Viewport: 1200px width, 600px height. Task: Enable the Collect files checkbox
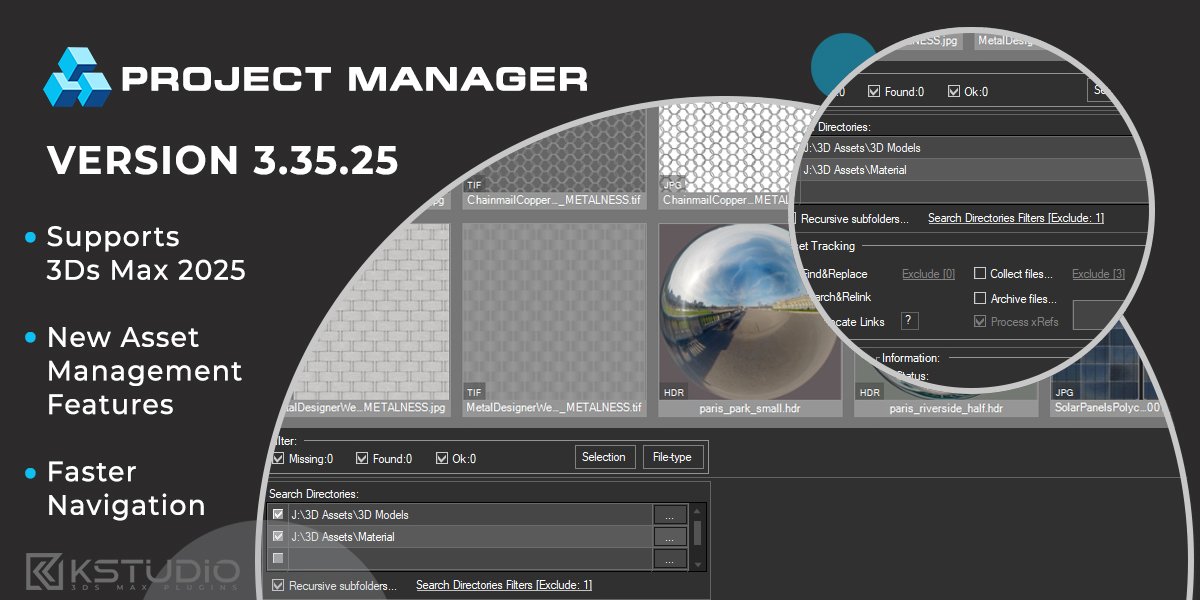click(x=980, y=274)
